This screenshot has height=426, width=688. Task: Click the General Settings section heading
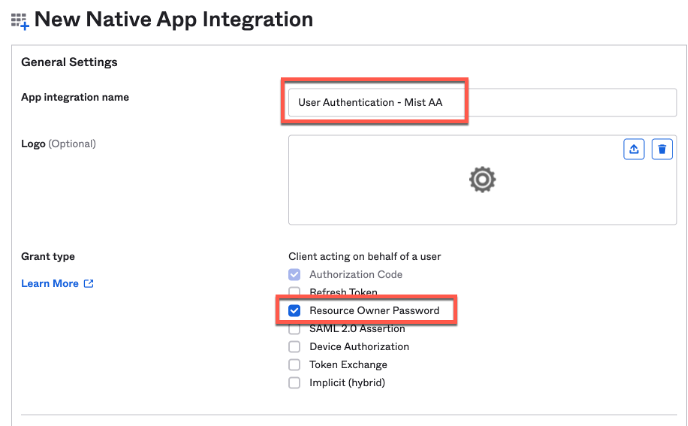click(69, 62)
